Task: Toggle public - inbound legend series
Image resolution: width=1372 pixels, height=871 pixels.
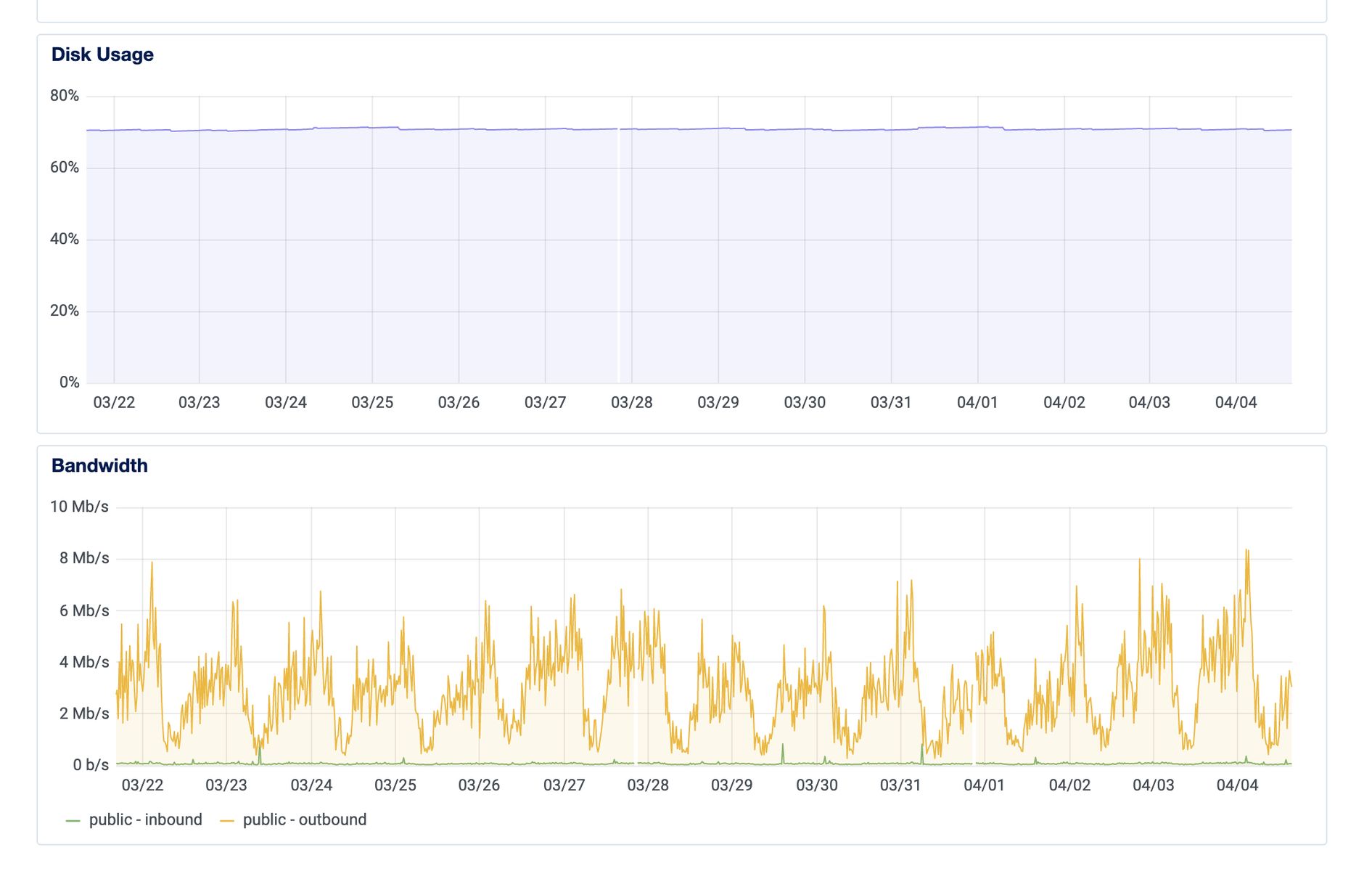Action: pos(134,820)
